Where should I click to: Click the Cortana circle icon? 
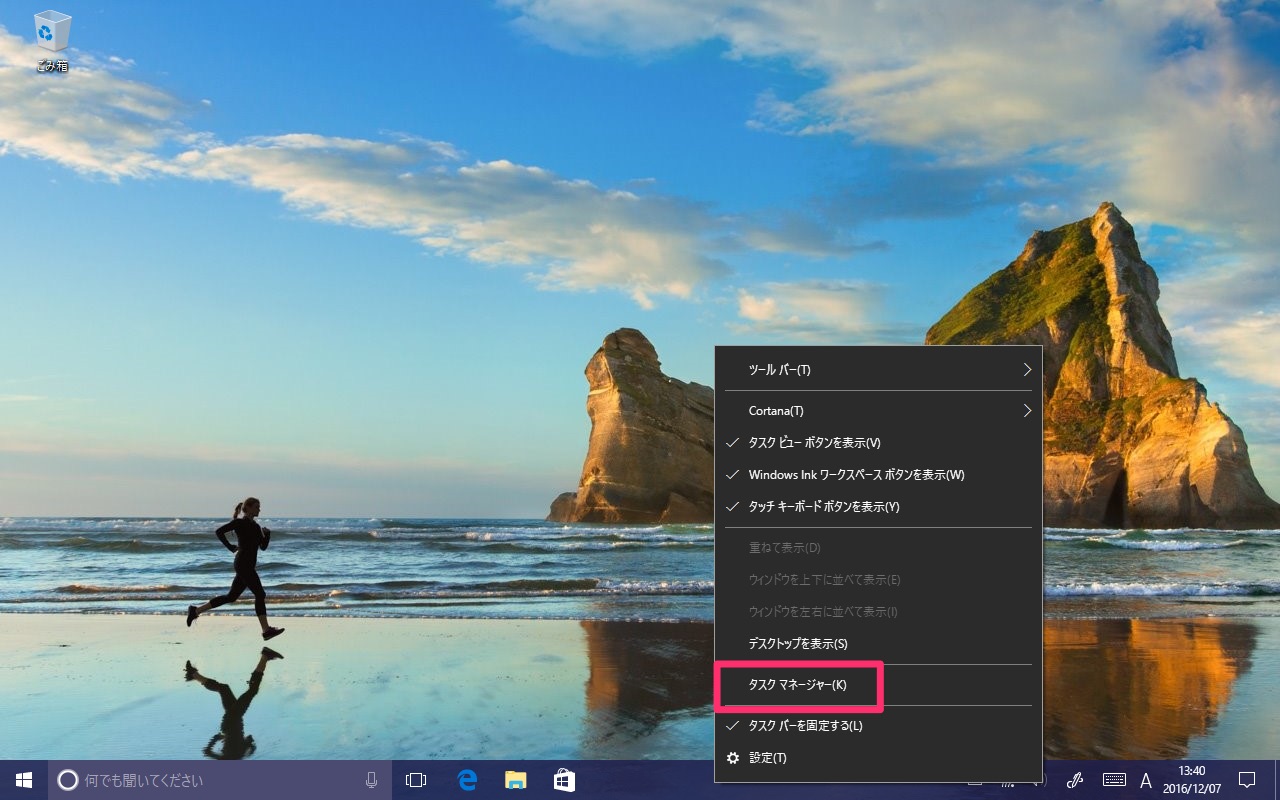click(x=67, y=780)
